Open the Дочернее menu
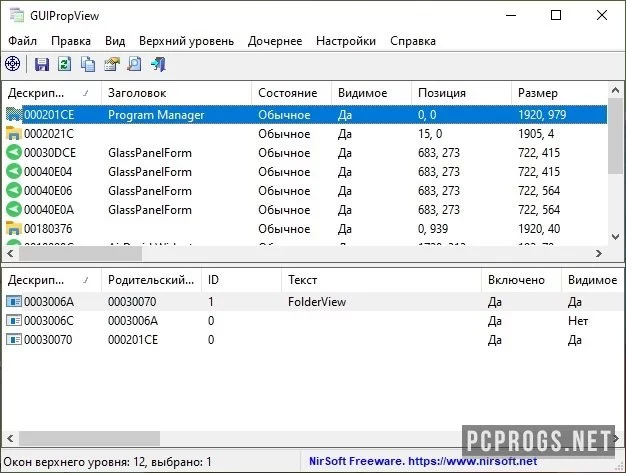The height and width of the screenshot is (473, 626). pyautogui.click(x=275, y=41)
